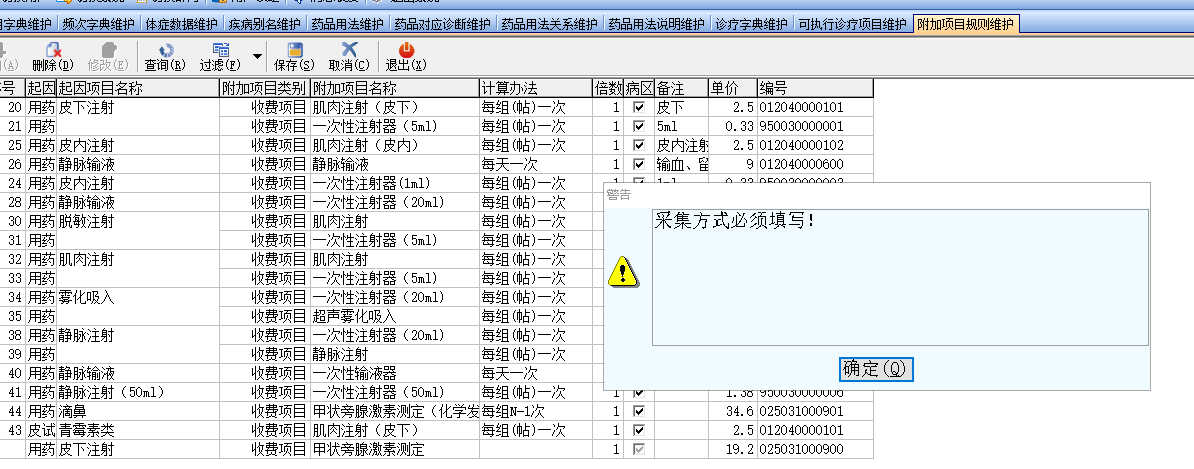Open the dropdown arrow next to 过滤(F)
The height and width of the screenshot is (469, 1194).
257,56
